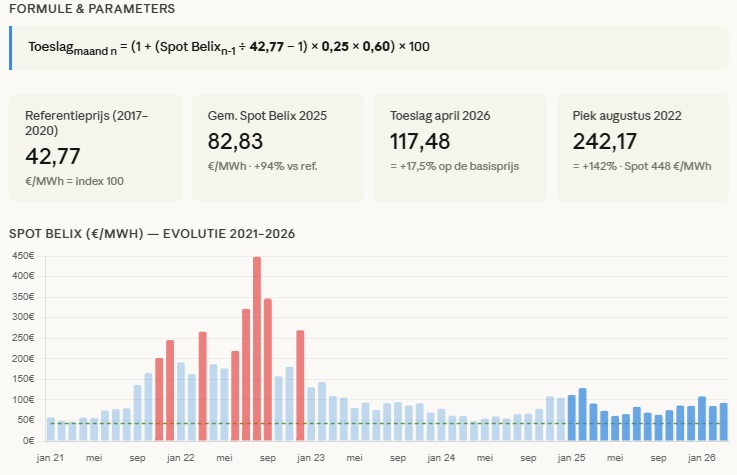Select the Piek augustus 2022 card
This screenshot has width=737, height=475.
click(x=642, y=148)
